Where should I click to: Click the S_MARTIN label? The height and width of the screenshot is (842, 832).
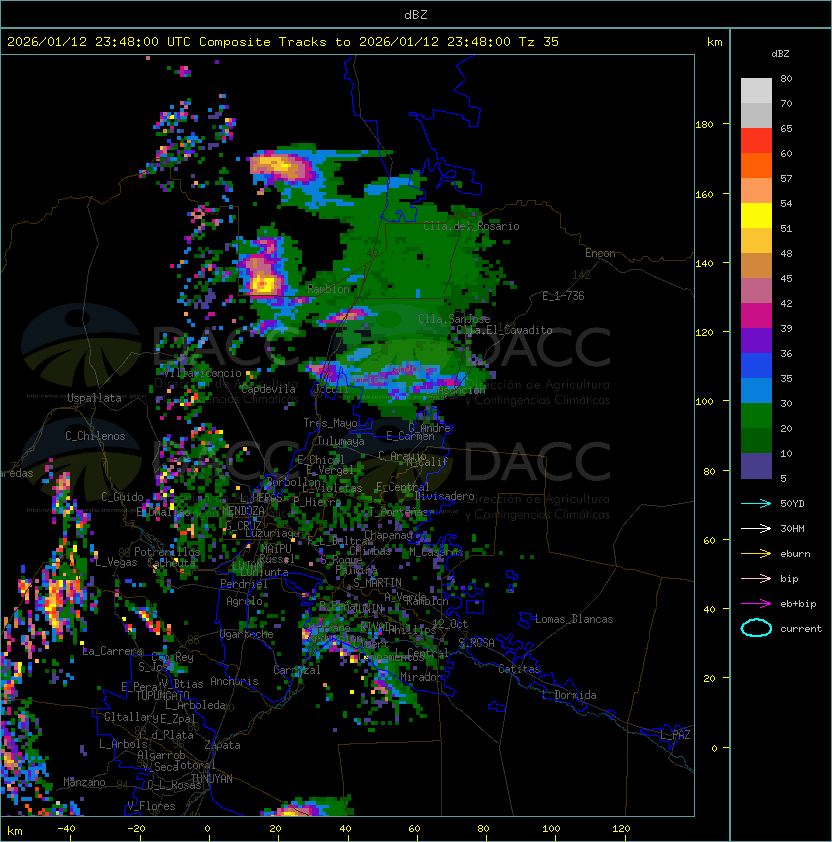(377, 583)
